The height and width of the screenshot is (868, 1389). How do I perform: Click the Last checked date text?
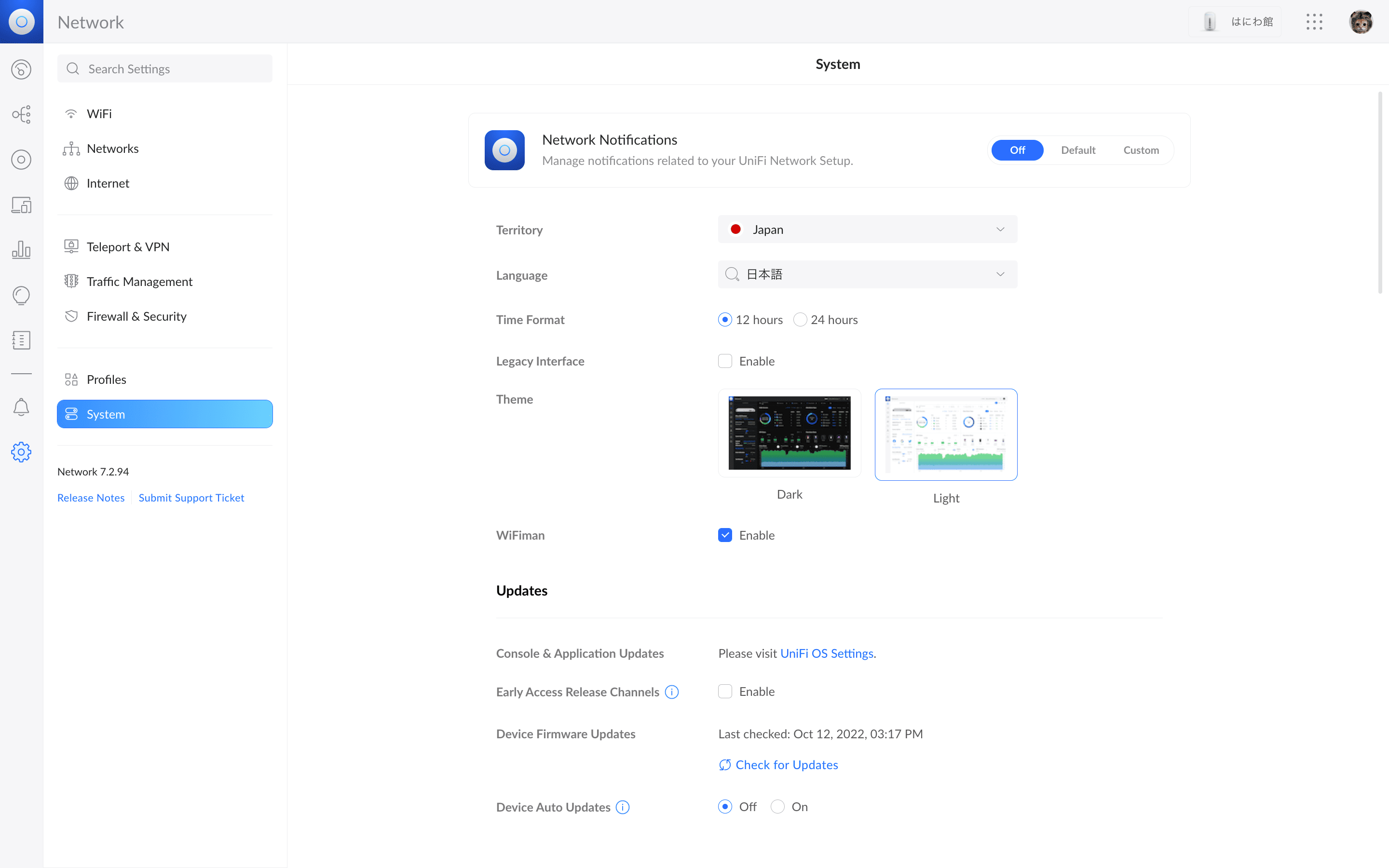pos(820,734)
